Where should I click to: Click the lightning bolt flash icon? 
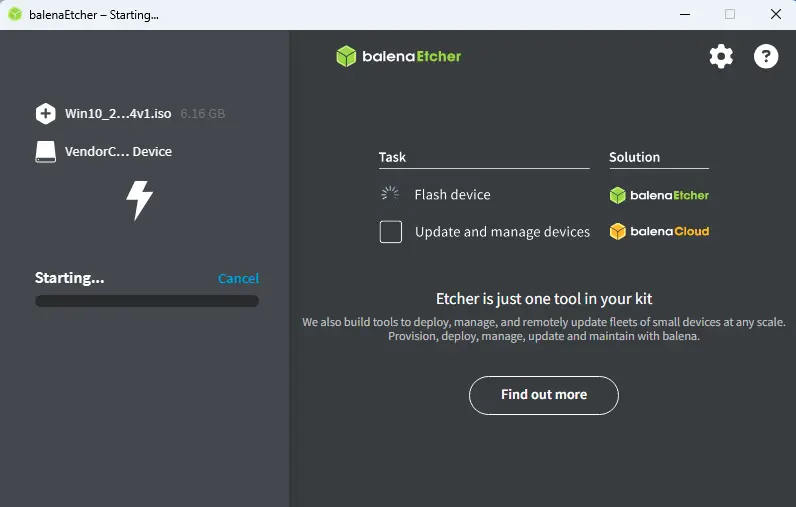(x=140, y=200)
